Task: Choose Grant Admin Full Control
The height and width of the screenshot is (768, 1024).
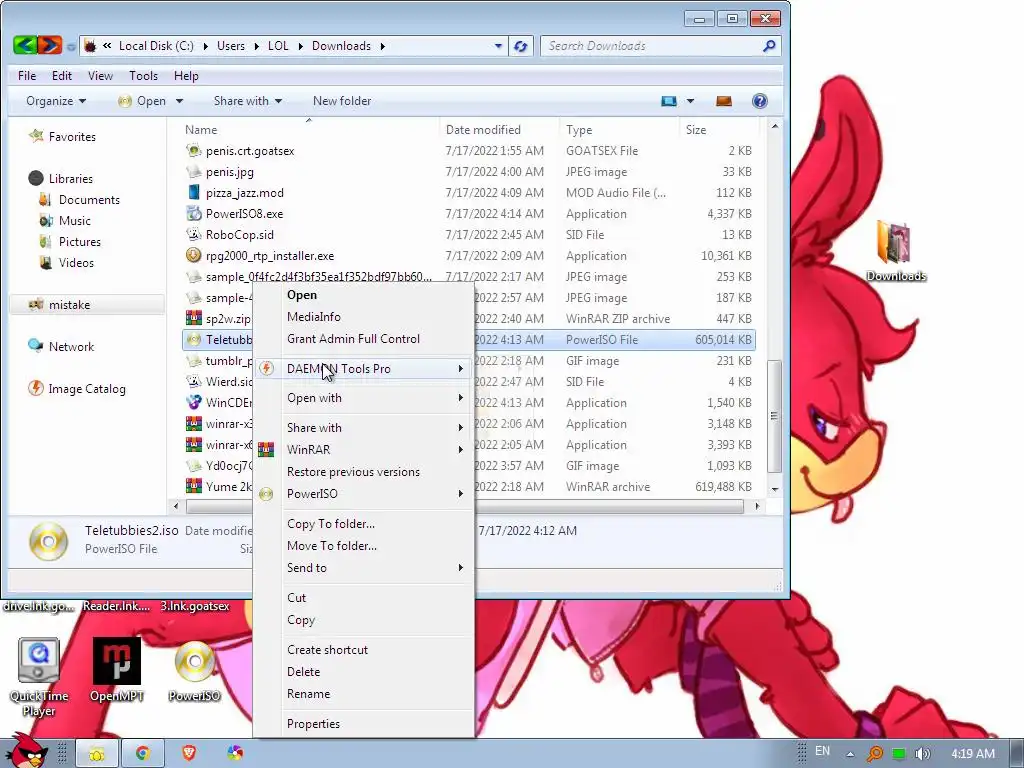Action: (353, 339)
